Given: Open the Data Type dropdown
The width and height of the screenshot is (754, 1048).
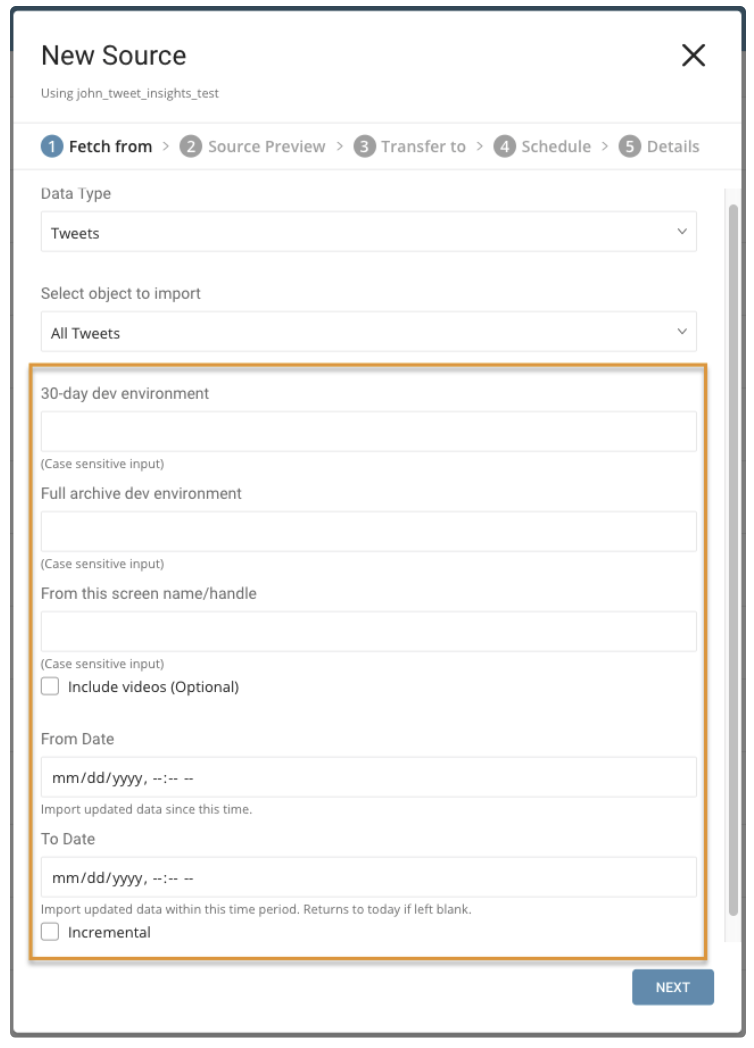Looking at the screenshot, I should [368, 232].
